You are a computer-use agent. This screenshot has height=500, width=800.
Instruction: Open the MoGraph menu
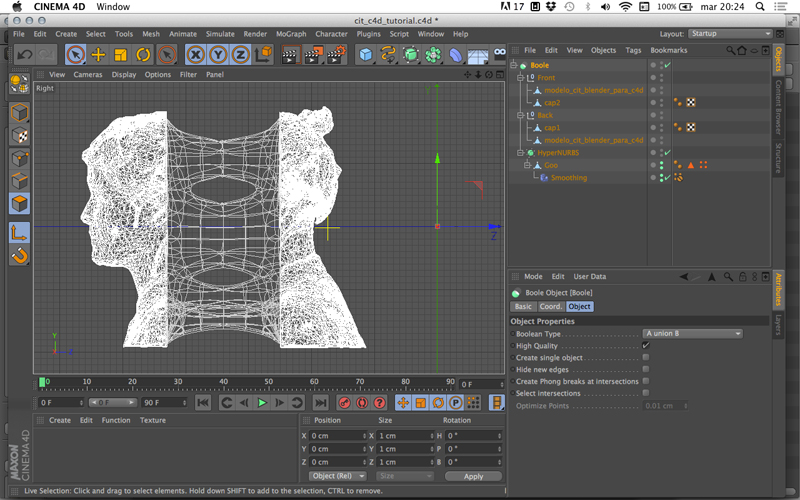[291, 34]
